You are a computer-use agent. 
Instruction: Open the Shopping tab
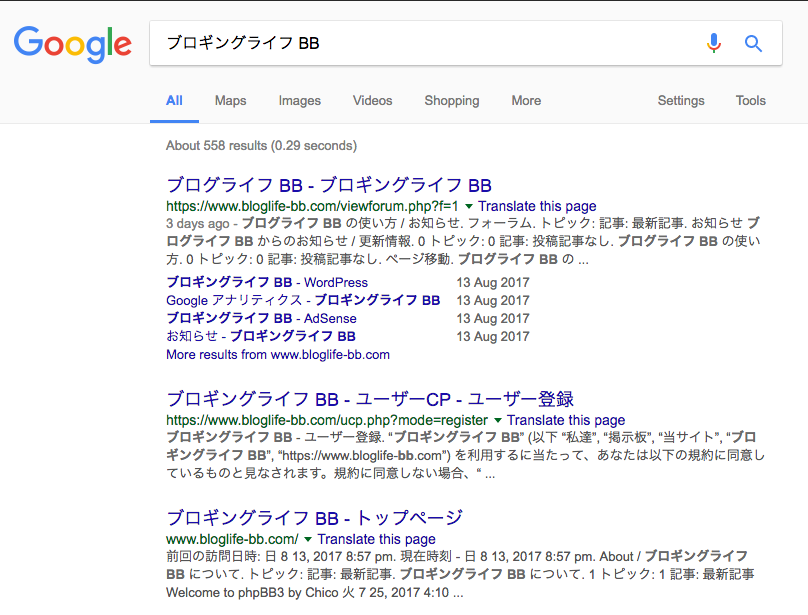point(452,101)
